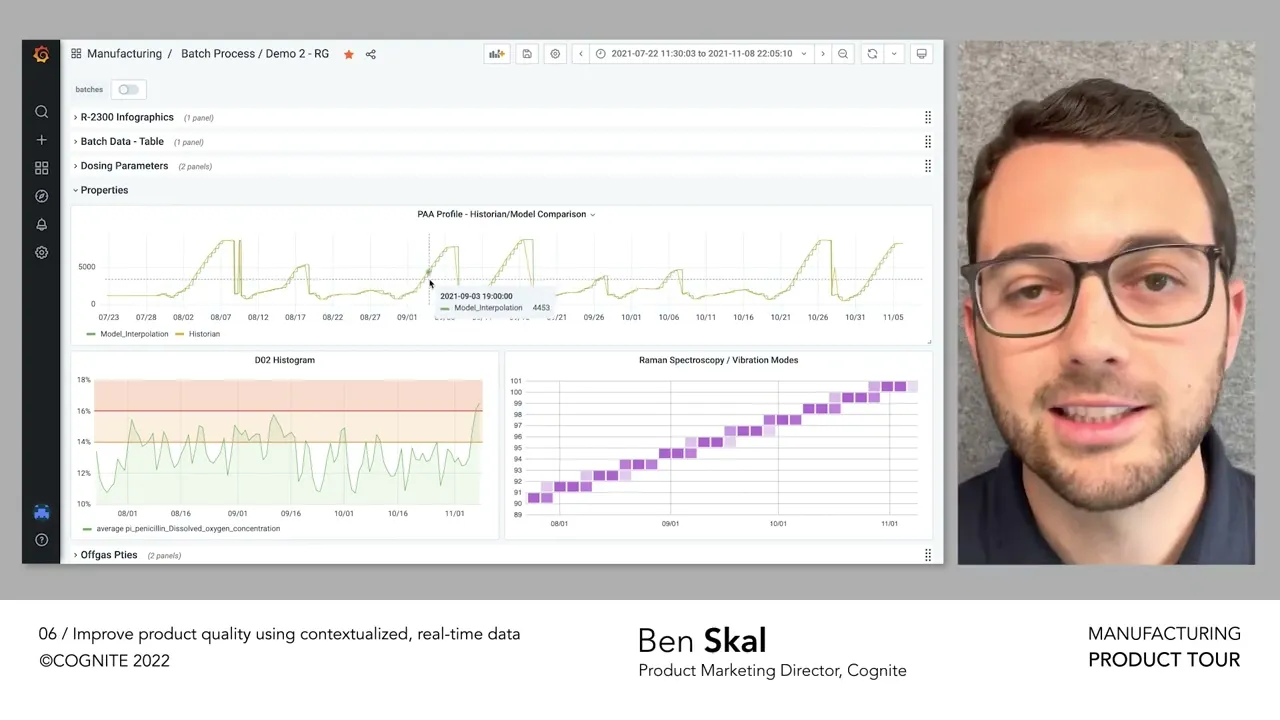Click the '(2 panels)' text beside Dosing Parameters
1280x720 pixels.
tap(195, 167)
